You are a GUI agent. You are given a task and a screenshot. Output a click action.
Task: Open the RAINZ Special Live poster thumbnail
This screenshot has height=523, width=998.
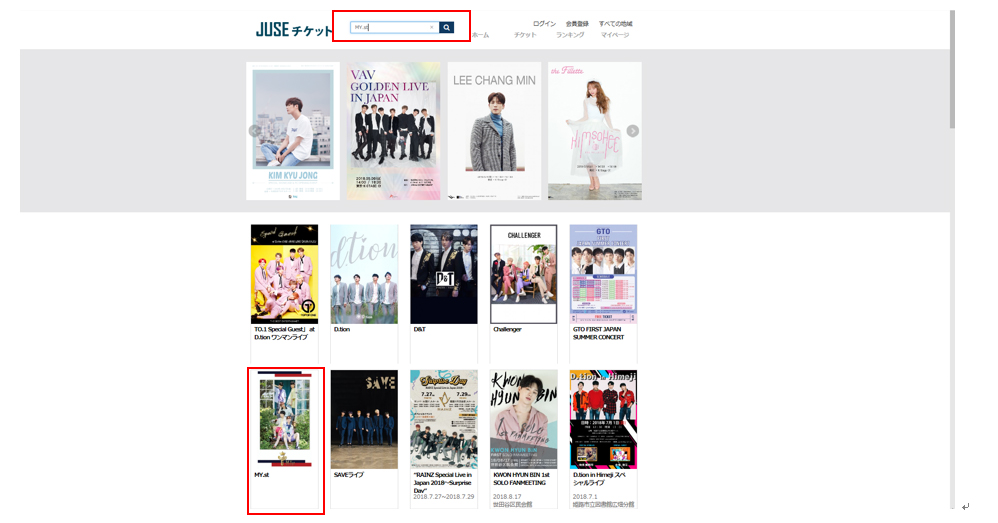(x=444, y=420)
